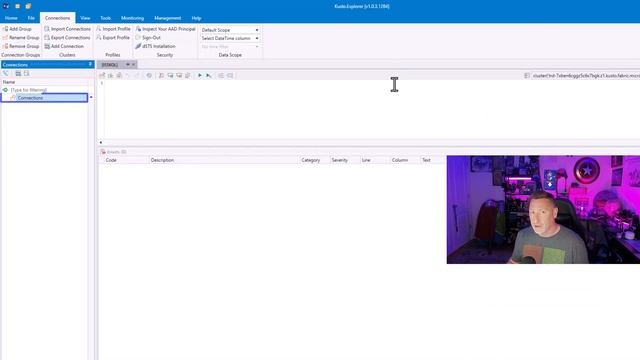Click Inspect Your AAD Principal icon
This screenshot has width=640, height=360.
[x=138, y=29]
